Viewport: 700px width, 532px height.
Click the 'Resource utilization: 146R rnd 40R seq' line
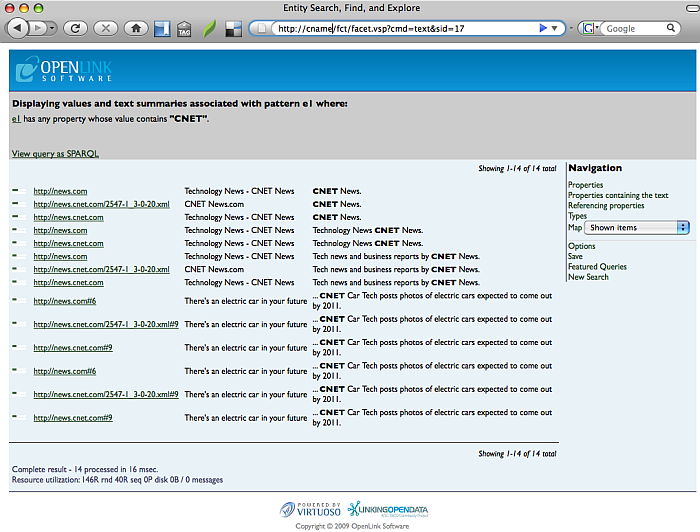coord(117,480)
